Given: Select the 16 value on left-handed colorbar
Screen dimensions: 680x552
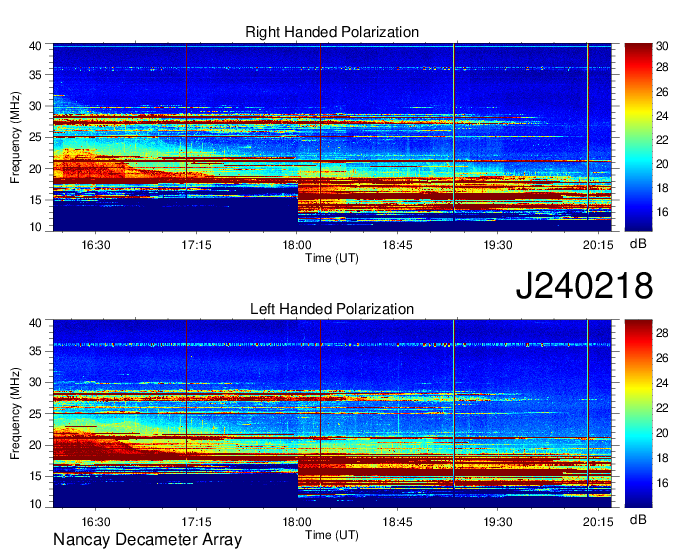Looking at the screenshot, I should (662, 483).
